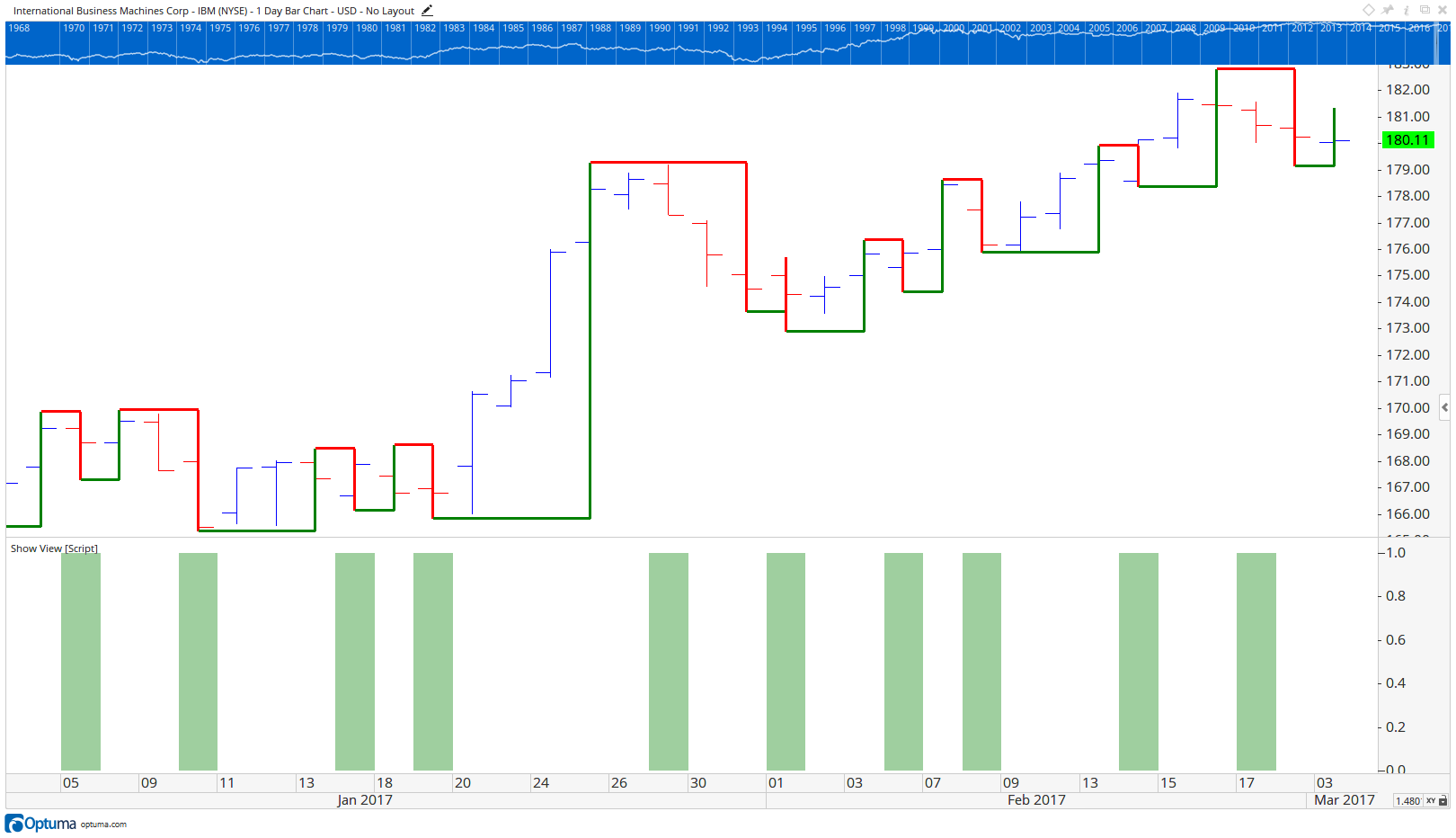Close the chart with the X icon
1456x838 pixels.
pos(1443,10)
